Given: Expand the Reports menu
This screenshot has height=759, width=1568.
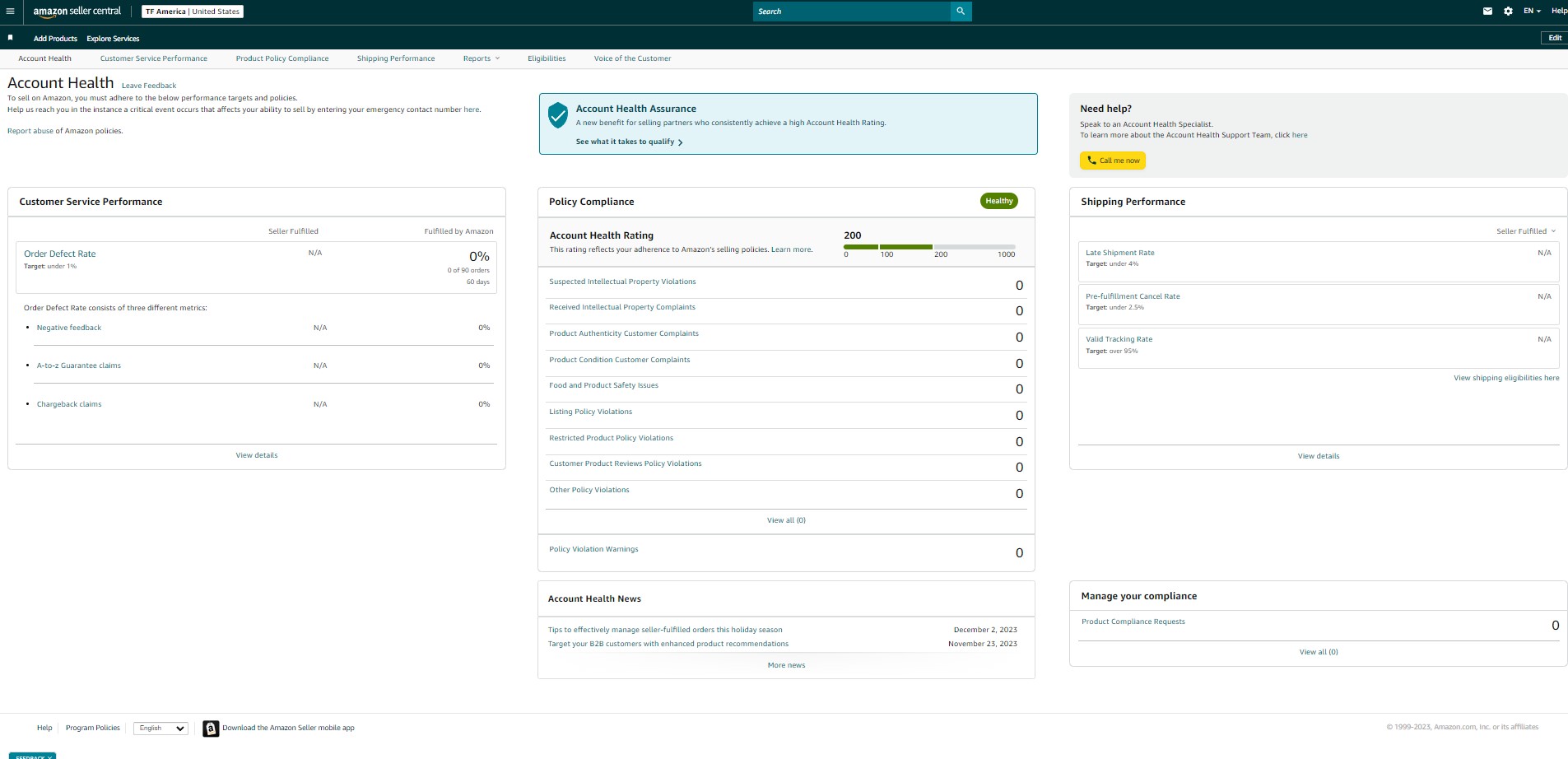Looking at the screenshot, I should [481, 58].
